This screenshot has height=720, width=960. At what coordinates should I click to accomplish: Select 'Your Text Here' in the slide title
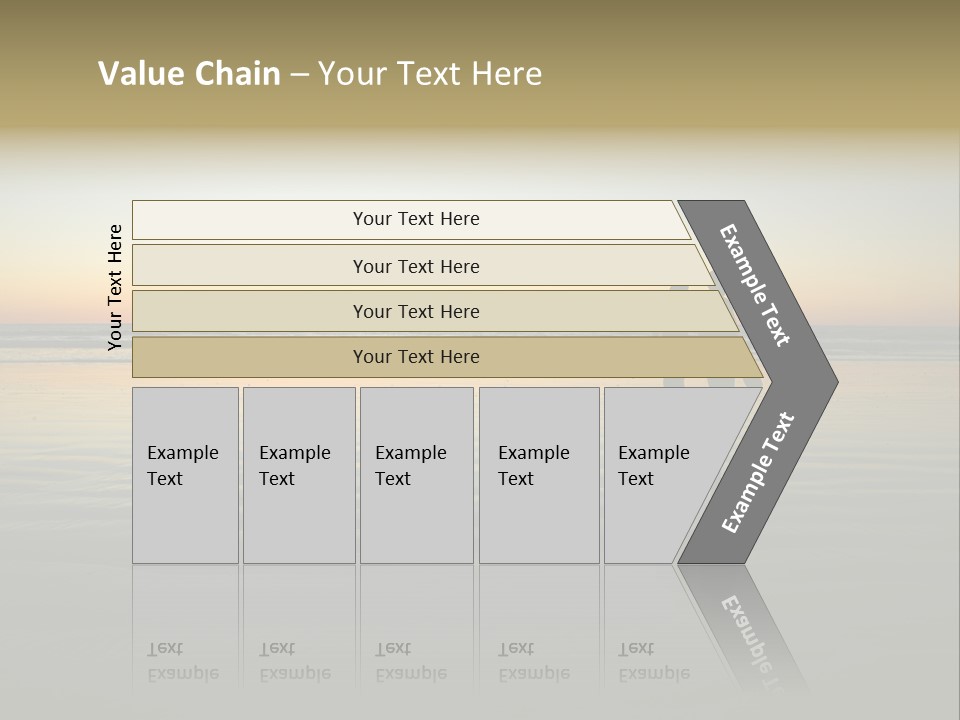click(x=430, y=74)
